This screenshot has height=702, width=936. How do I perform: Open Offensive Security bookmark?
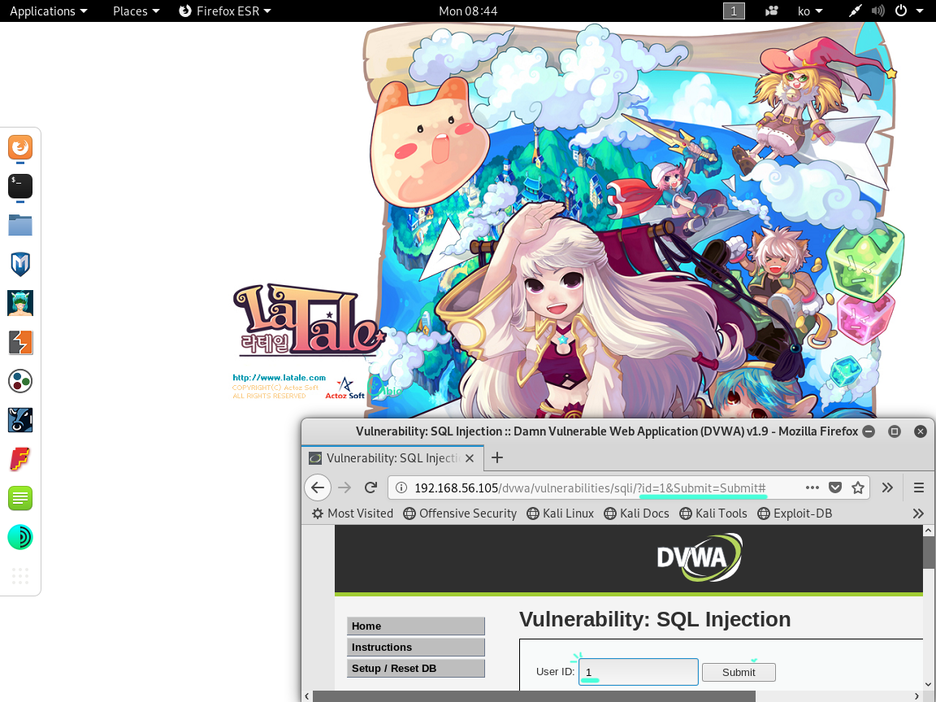[x=460, y=513]
